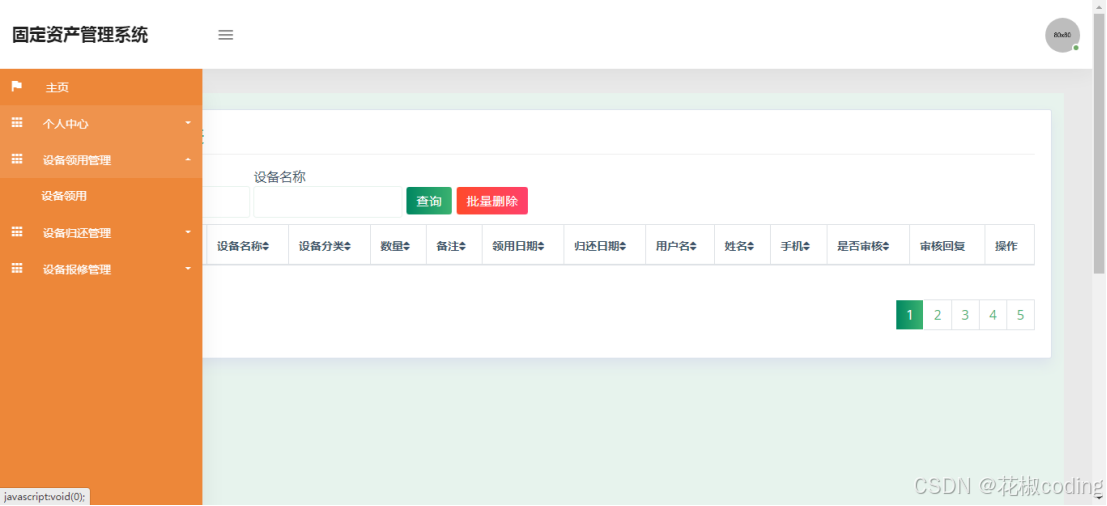This screenshot has height=506, width=1107.
Task: Click the 设备名称 search input field
Action: [328, 202]
